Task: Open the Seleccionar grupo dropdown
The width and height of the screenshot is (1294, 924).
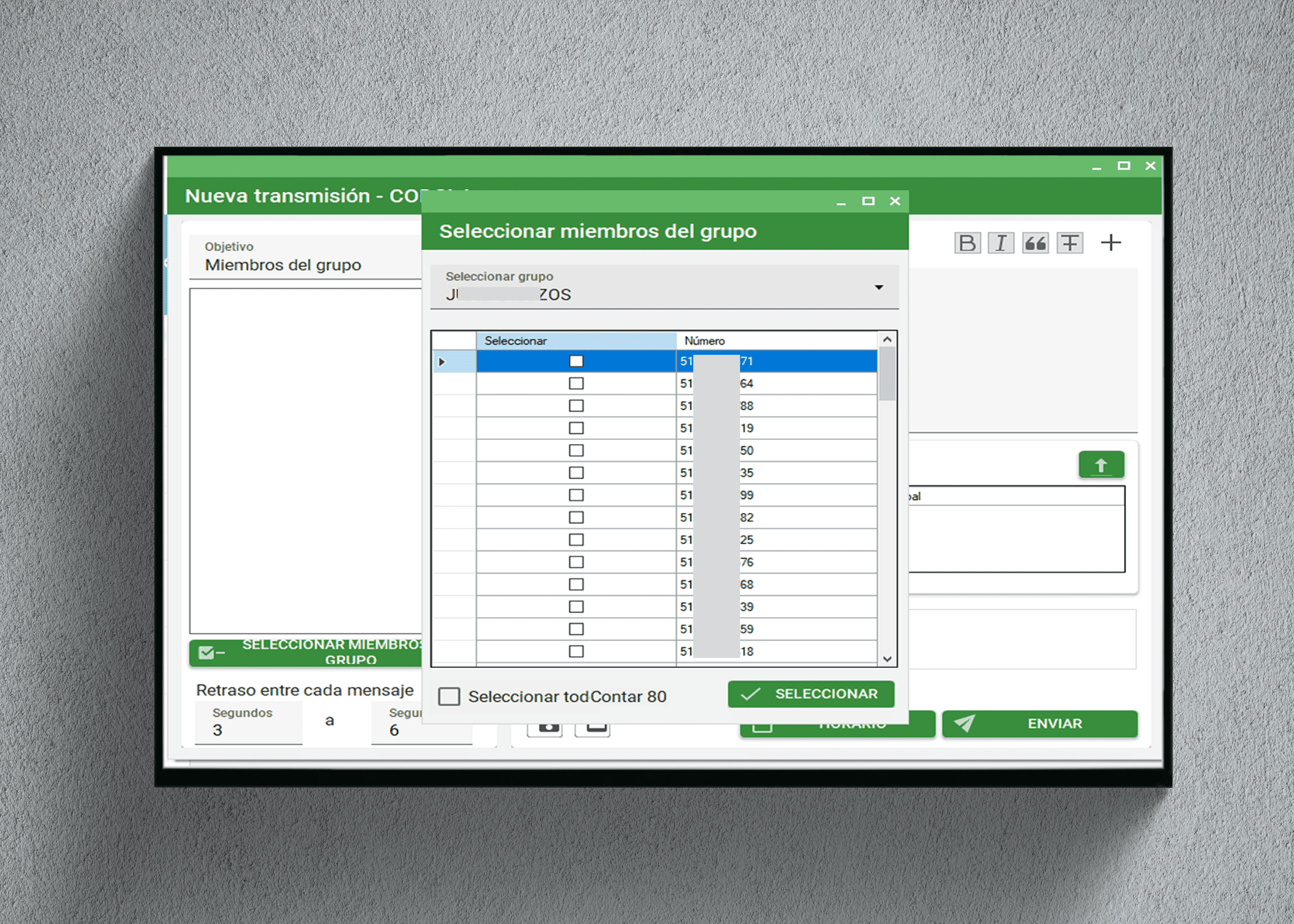Action: [879, 288]
